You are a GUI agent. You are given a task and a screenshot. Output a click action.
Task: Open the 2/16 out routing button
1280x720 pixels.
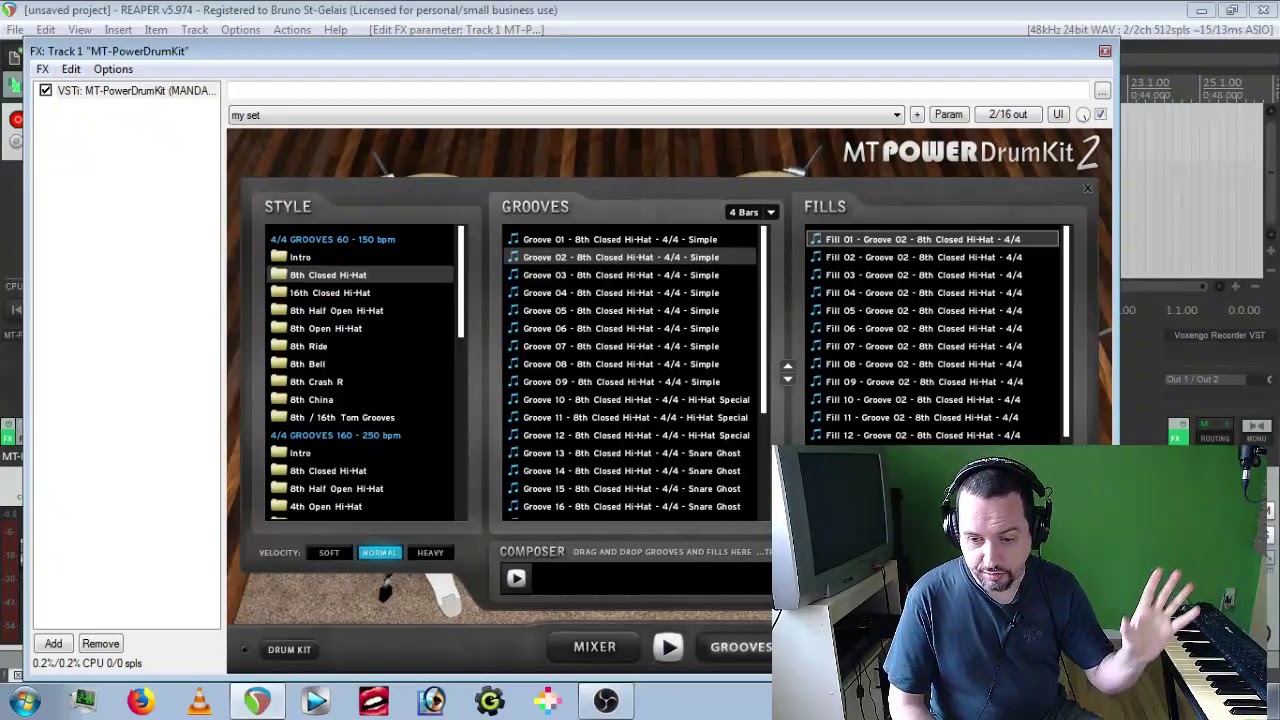tap(1008, 115)
